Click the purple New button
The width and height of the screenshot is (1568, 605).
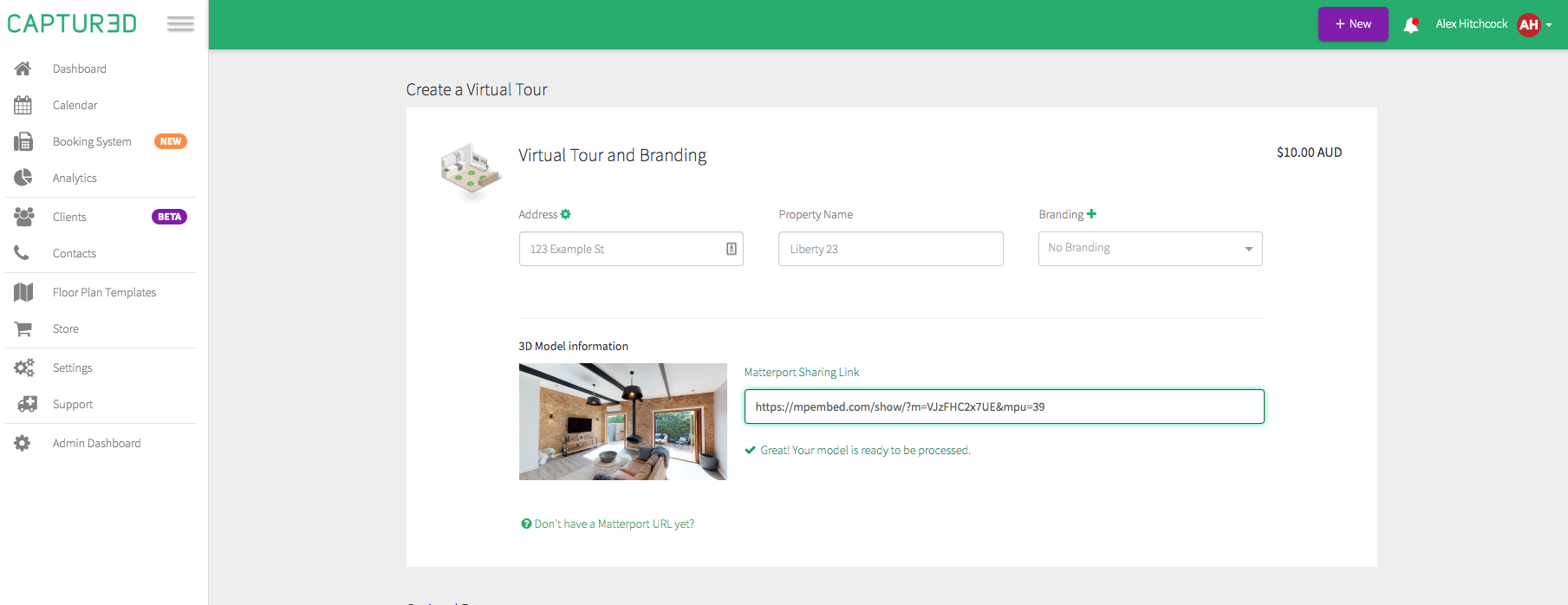click(1353, 24)
